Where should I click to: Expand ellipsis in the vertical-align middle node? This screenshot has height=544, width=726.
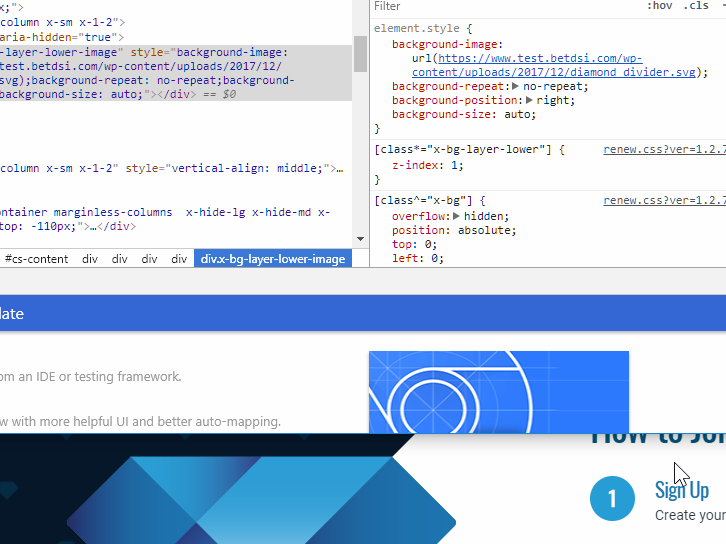tap(338, 170)
